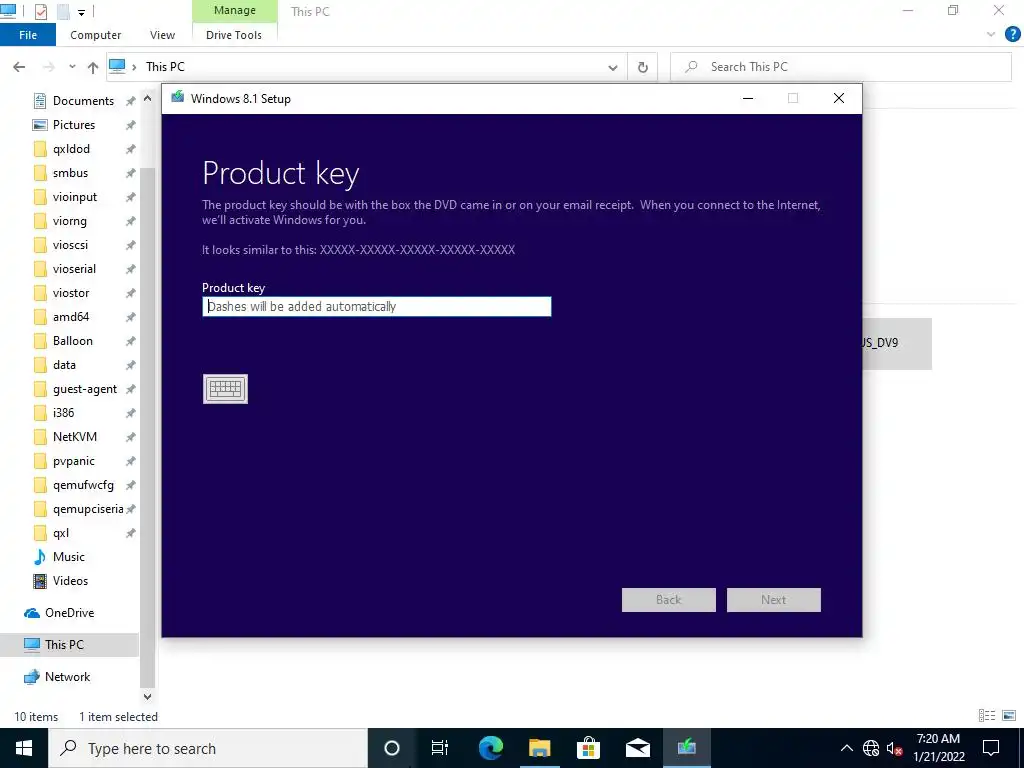The image size is (1024, 768).
Task: Open the Windows Start menu
Action: [x=24, y=748]
